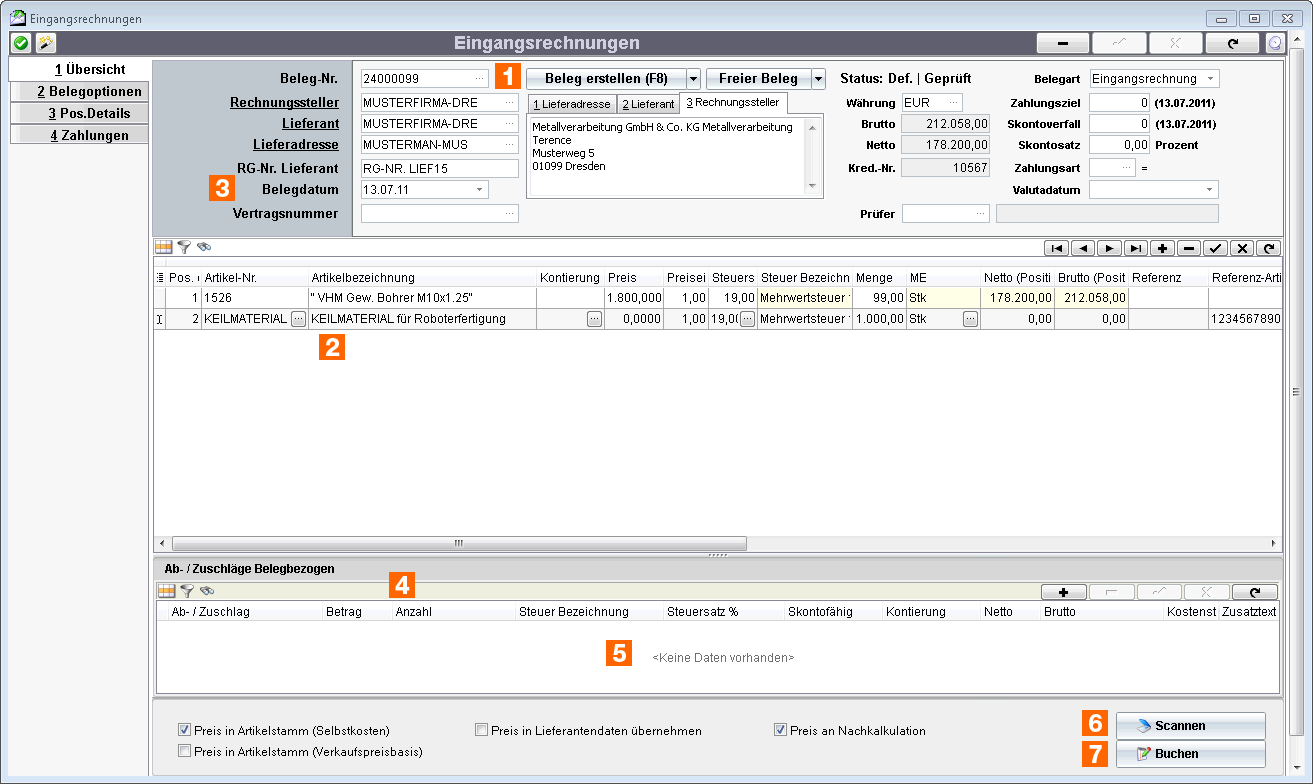The image size is (1313, 784).
Task: Click the Buchen button
Action: 1190,753
